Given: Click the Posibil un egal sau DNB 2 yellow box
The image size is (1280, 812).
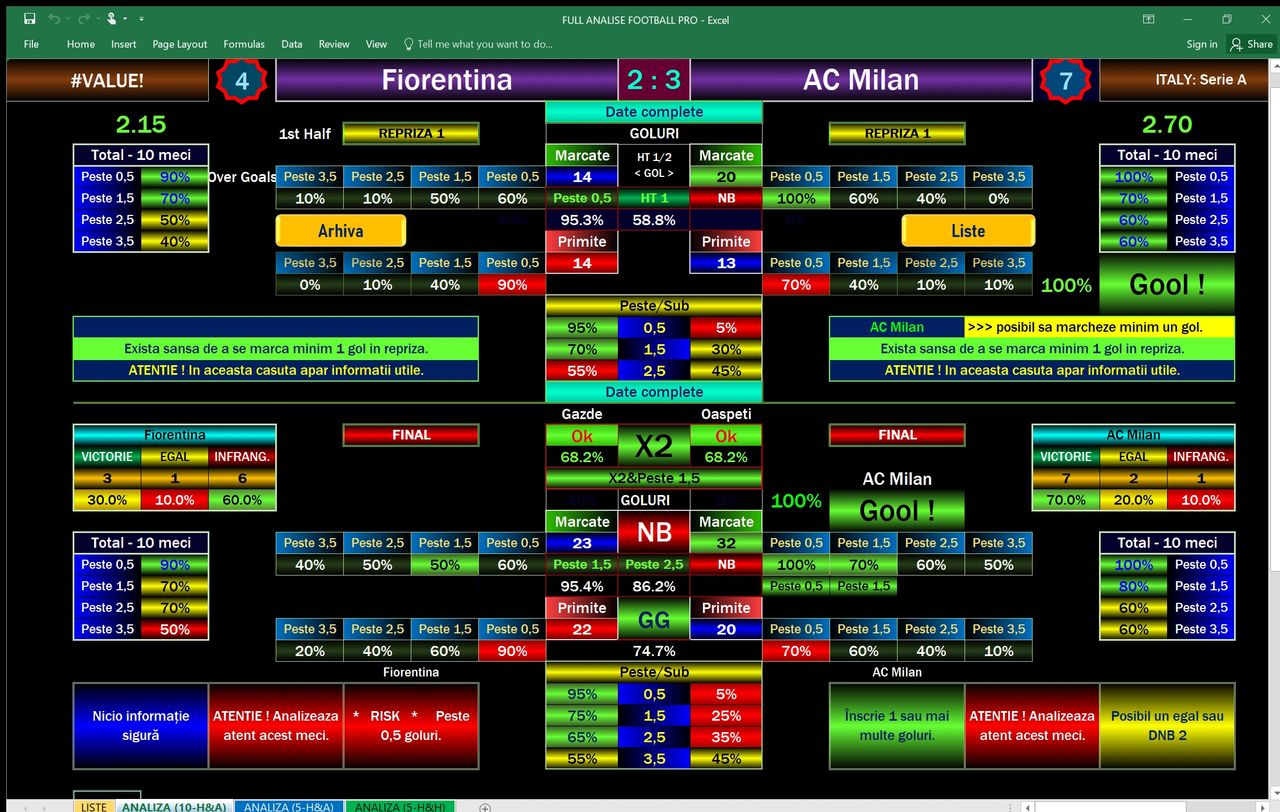Looking at the screenshot, I should (1167, 725).
